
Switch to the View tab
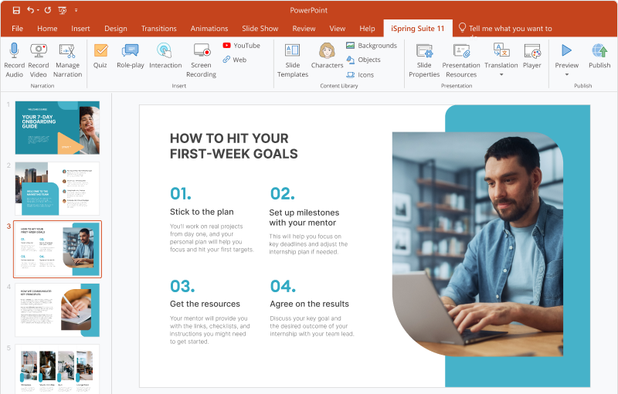(337, 28)
